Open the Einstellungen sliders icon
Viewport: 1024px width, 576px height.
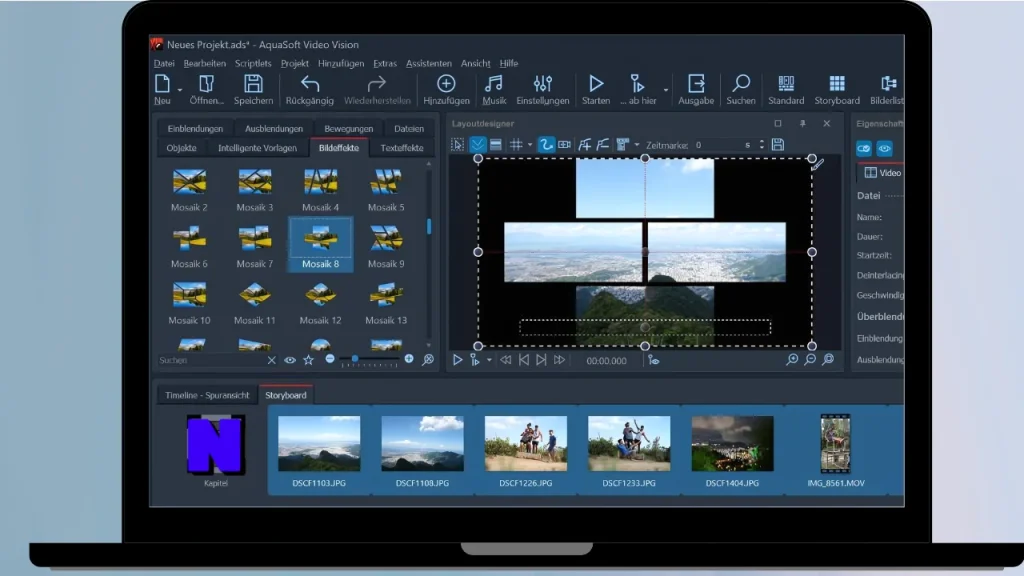pyautogui.click(x=542, y=84)
